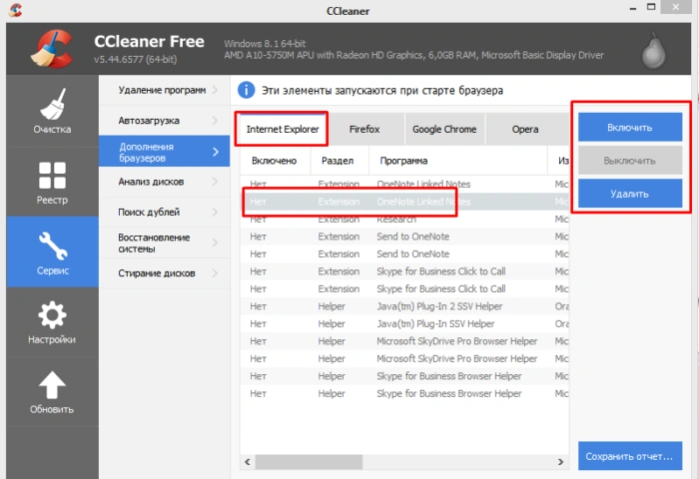Switch to Internet Explorer tab
The image size is (699, 479).
coord(282,129)
